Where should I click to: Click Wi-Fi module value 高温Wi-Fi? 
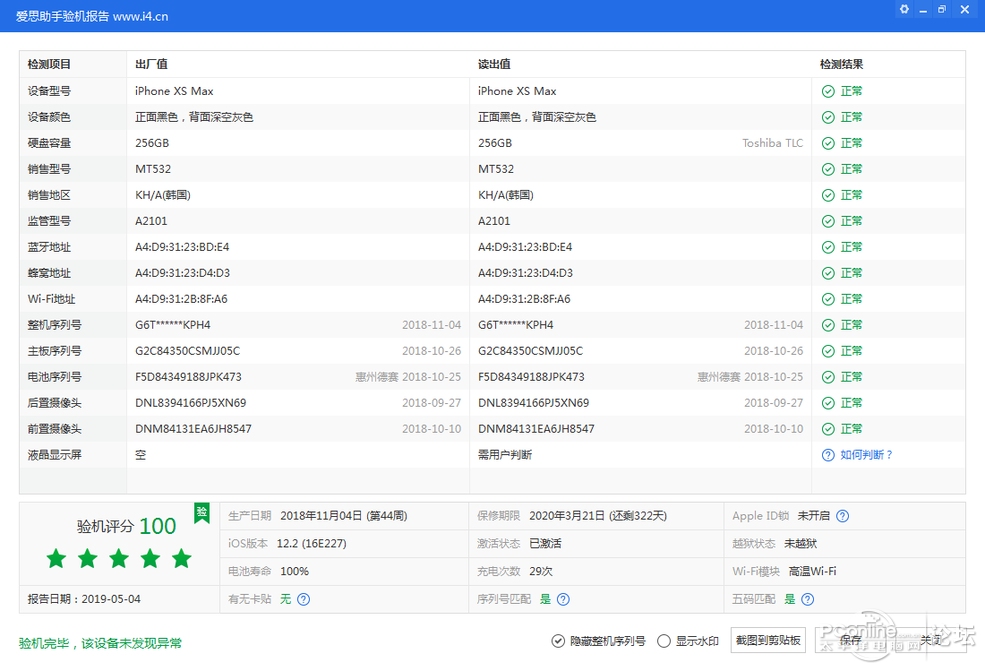[x=812, y=571]
